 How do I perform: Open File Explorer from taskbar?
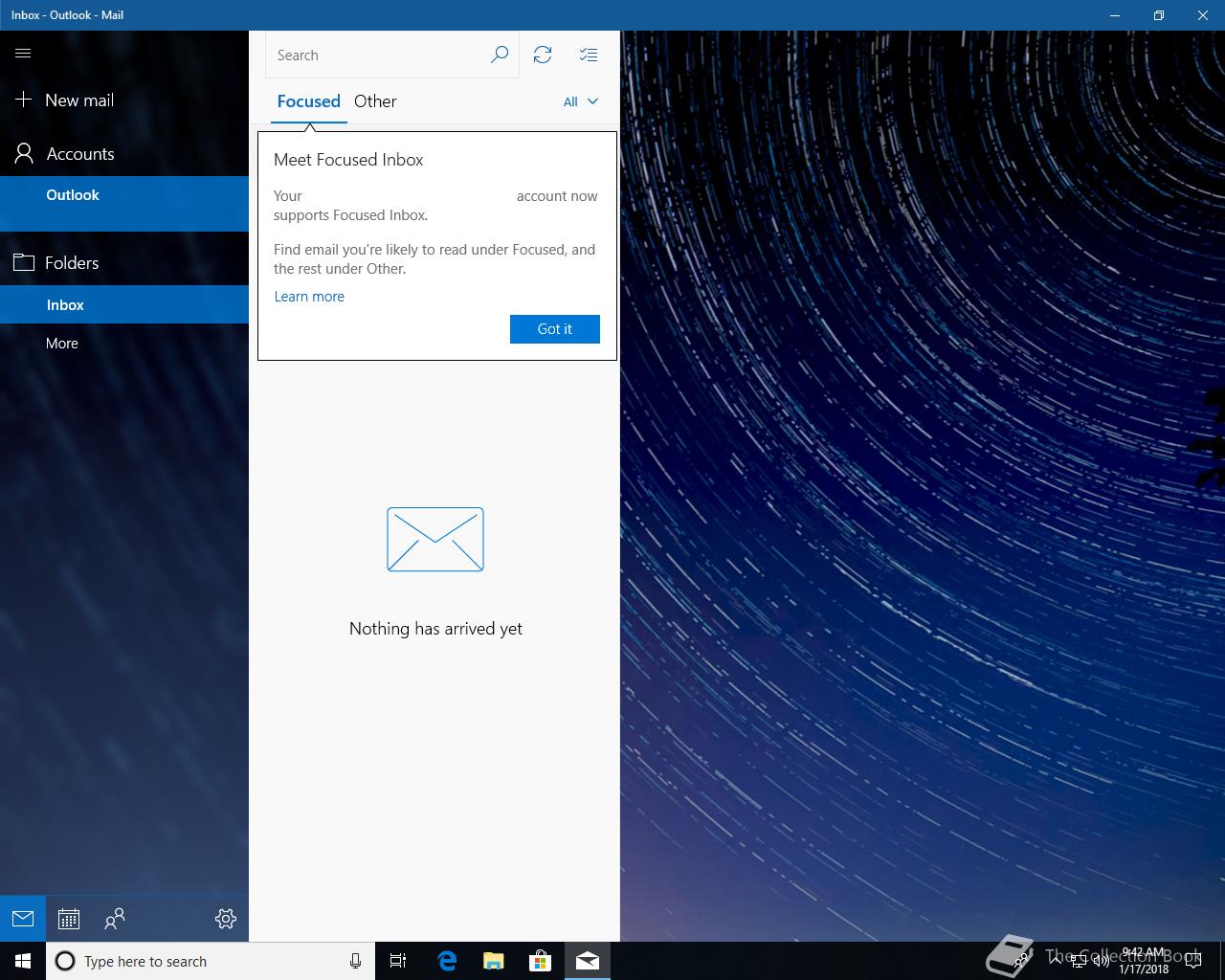pyautogui.click(x=494, y=961)
